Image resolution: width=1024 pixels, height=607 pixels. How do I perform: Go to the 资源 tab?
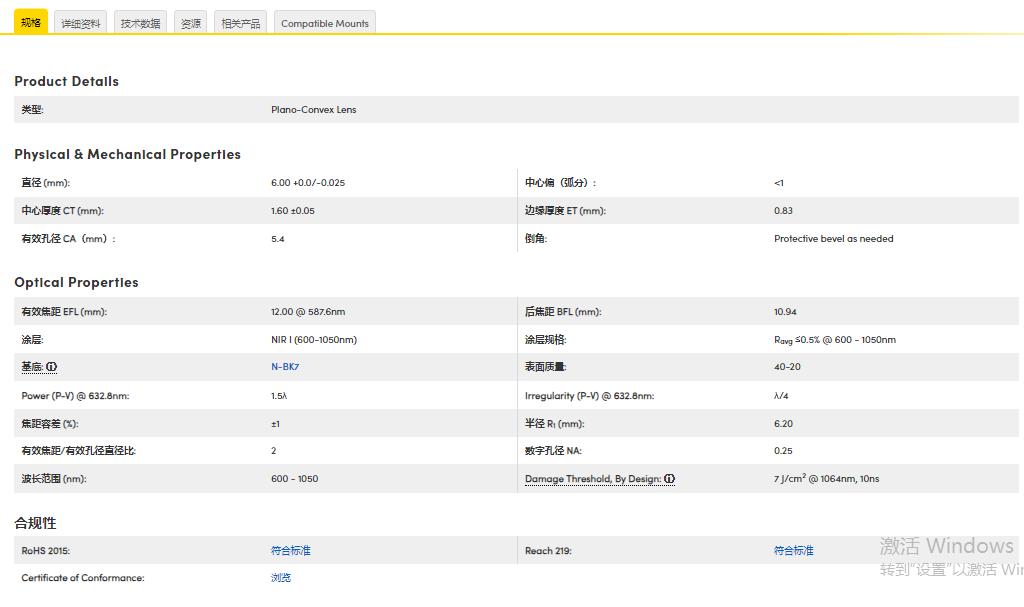(190, 23)
